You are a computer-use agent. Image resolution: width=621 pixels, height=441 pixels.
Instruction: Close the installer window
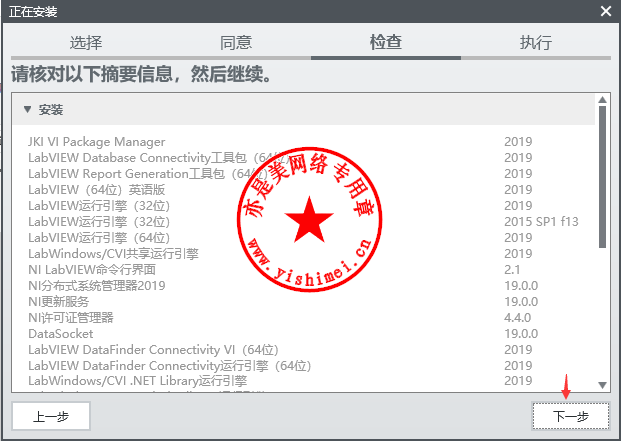(606, 11)
